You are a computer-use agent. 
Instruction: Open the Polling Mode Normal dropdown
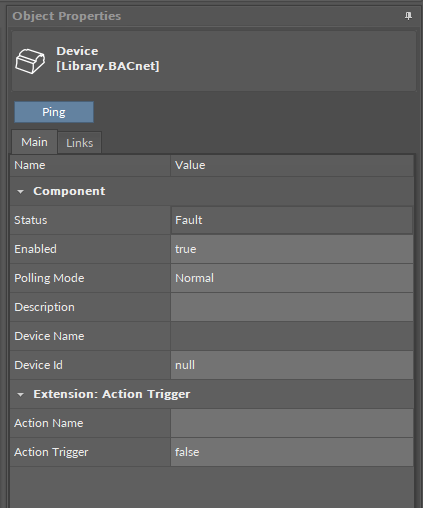tap(292, 278)
